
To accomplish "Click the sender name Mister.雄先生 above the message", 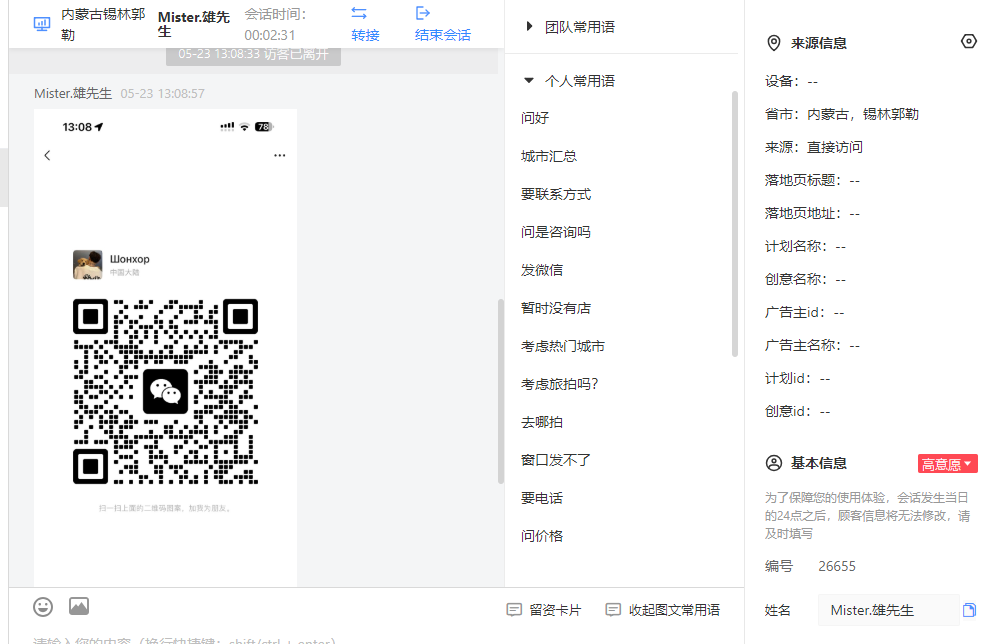I will pyautogui.click(x=73, y=93).
